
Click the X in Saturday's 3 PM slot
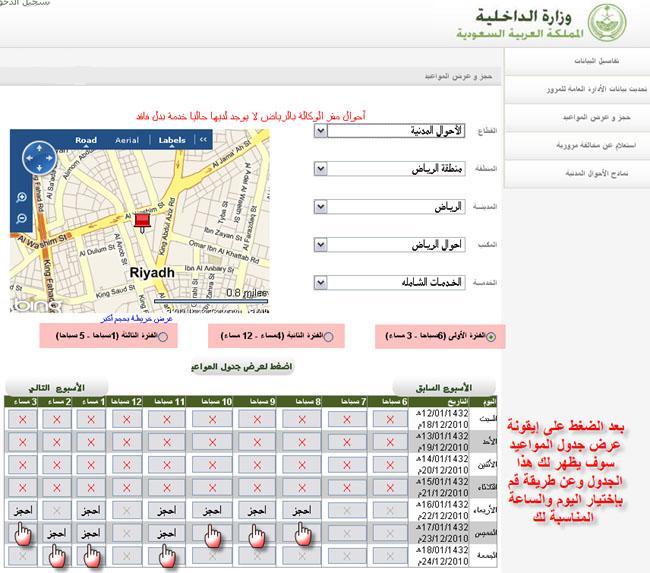click(x=22, y=420)
